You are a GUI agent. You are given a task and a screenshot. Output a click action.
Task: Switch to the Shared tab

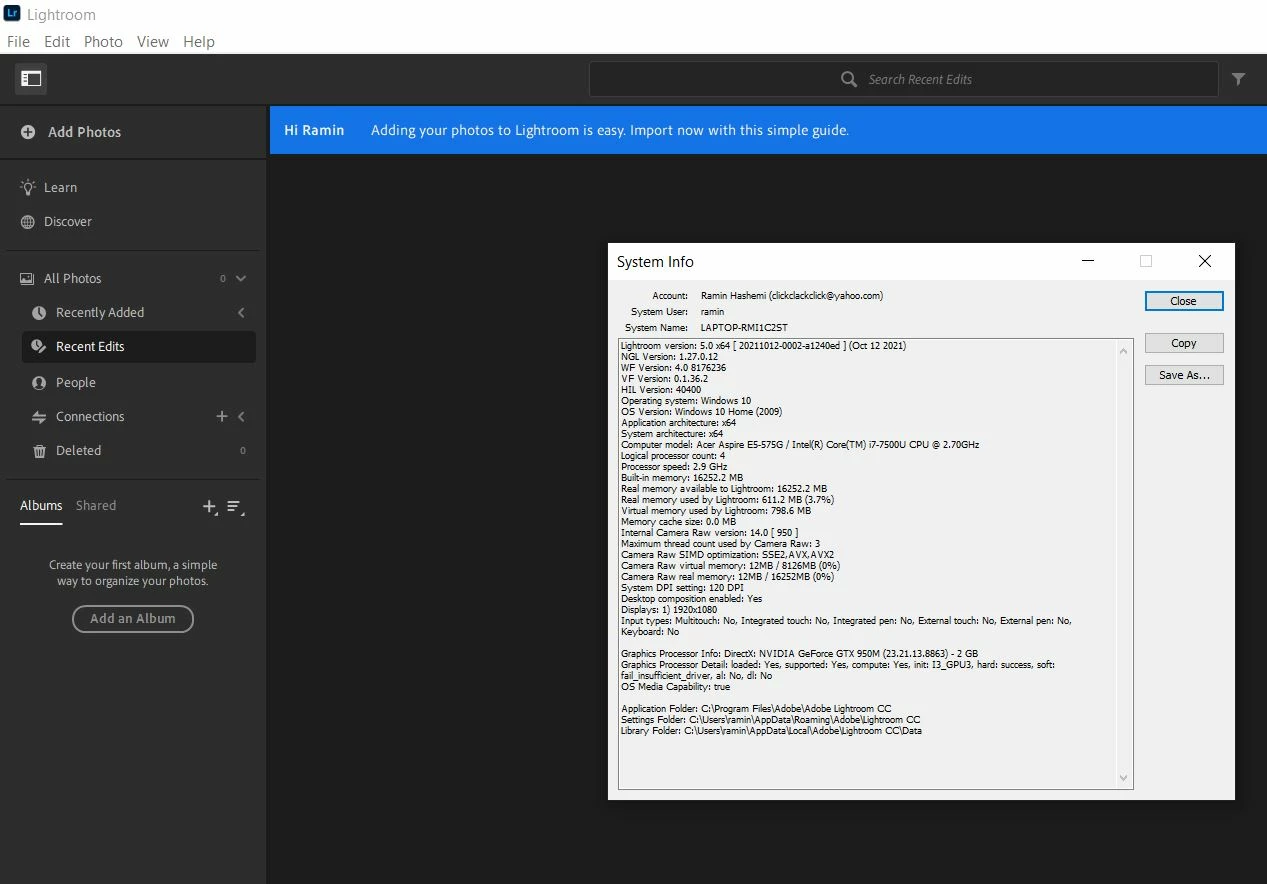[96, 506]
